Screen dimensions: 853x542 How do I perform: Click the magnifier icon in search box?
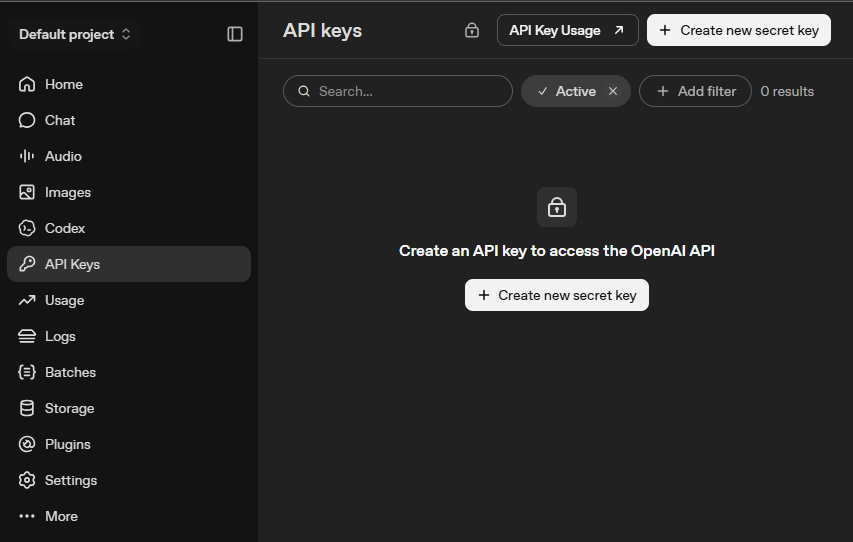[x=304, y=91]
